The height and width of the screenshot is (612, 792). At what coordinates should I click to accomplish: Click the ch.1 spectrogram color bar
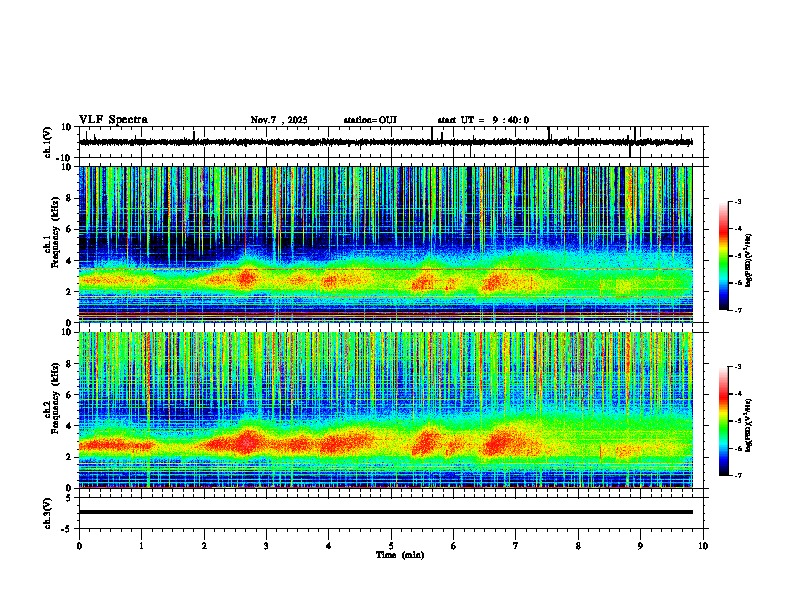724,256
